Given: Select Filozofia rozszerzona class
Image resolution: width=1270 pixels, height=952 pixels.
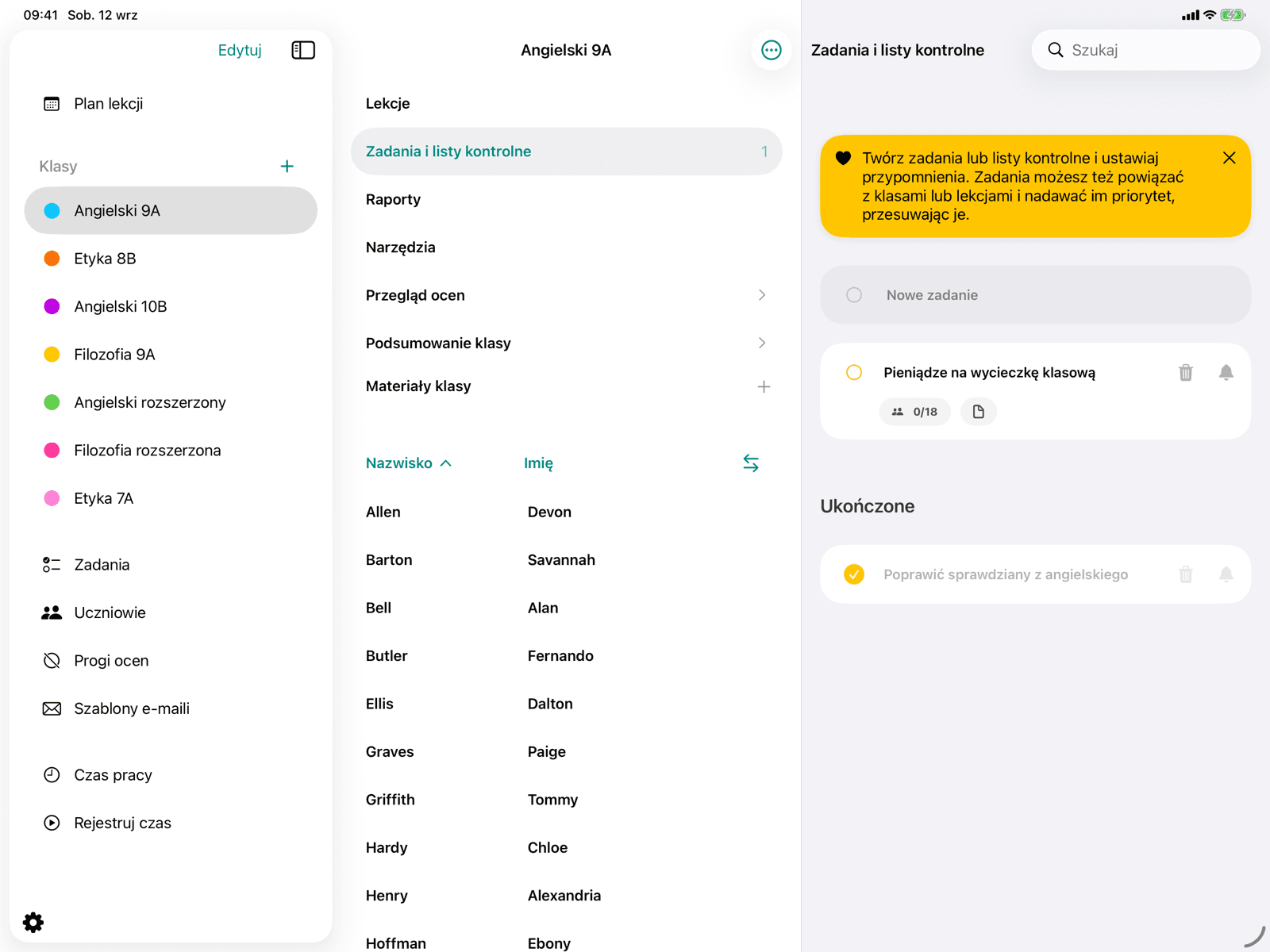Looking at the screenshot, I should coord(171,451).
